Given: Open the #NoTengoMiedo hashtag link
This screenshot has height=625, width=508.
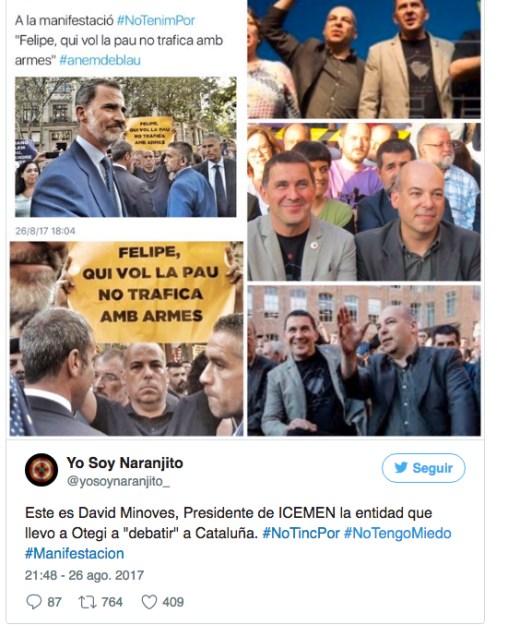Looking at the screenshot, I should tap(398, 533).
